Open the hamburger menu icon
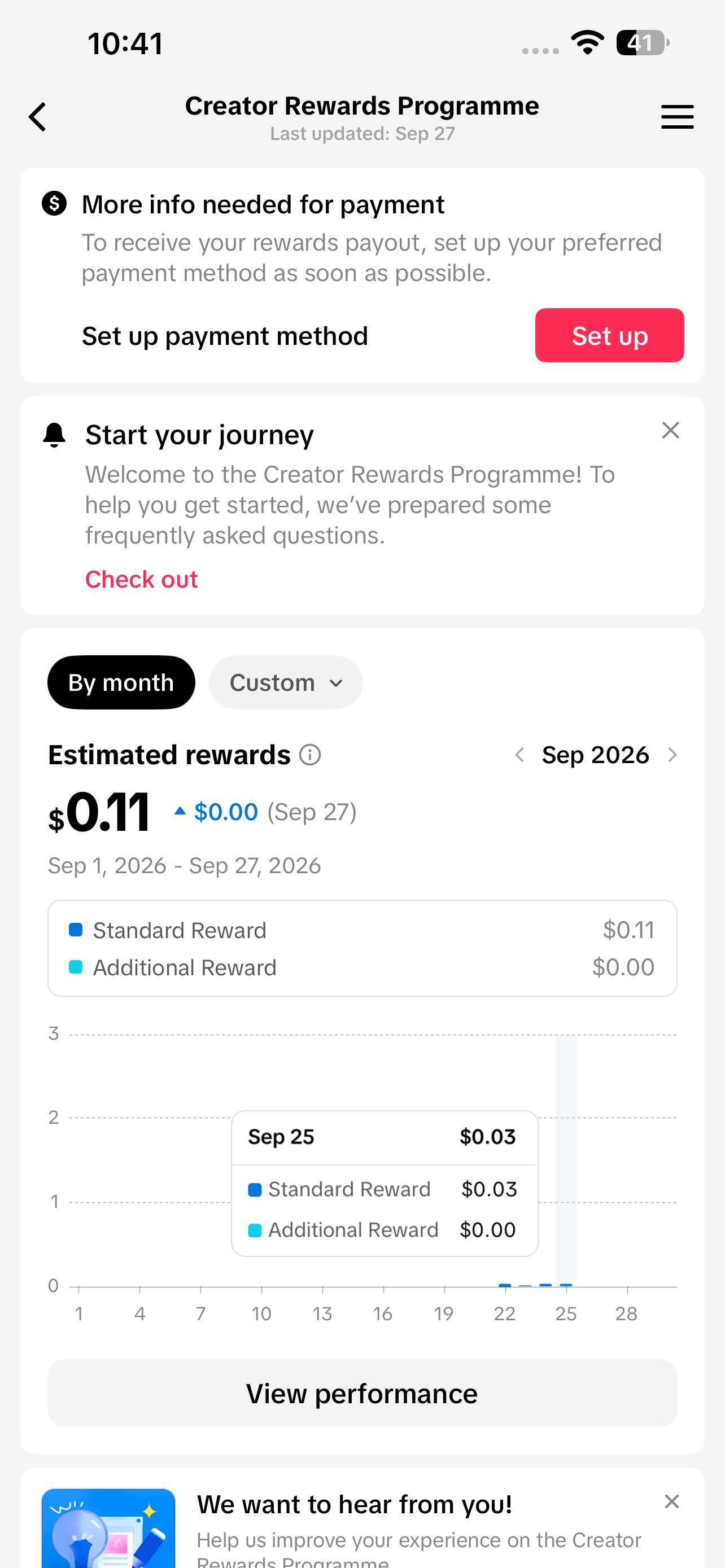The width and height of the screenshot is (725, 1568). tap(677, 117)
